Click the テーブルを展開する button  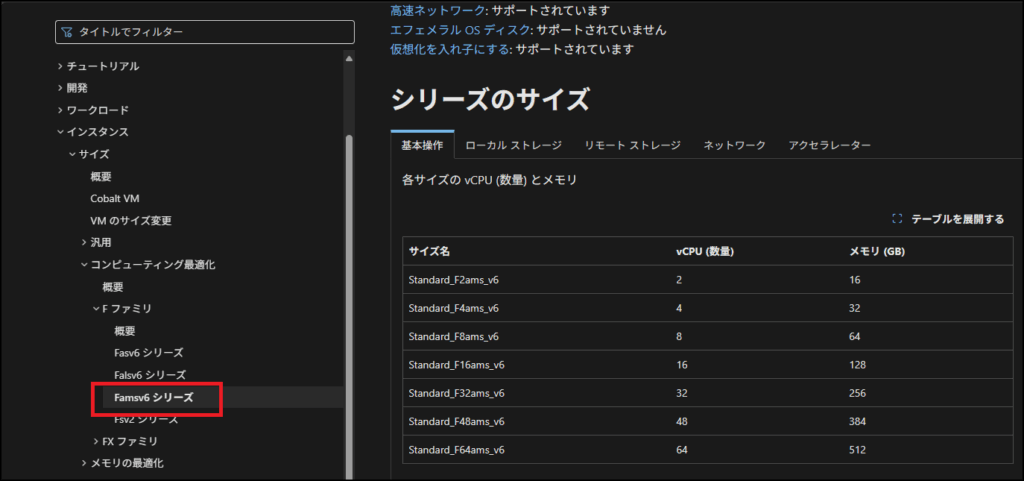click(x=948, y=219)
